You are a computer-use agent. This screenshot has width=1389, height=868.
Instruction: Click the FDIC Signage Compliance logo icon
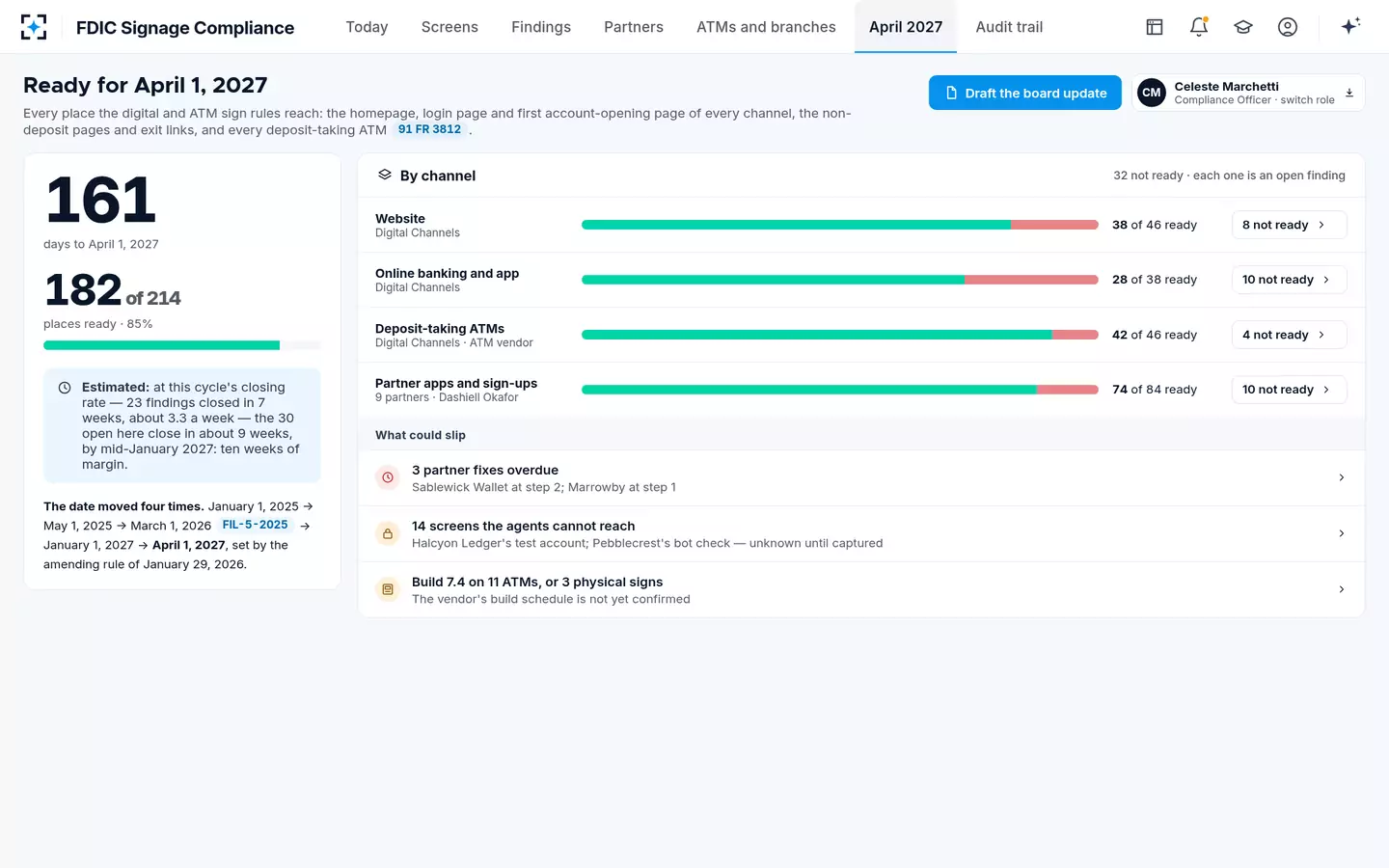34,27
